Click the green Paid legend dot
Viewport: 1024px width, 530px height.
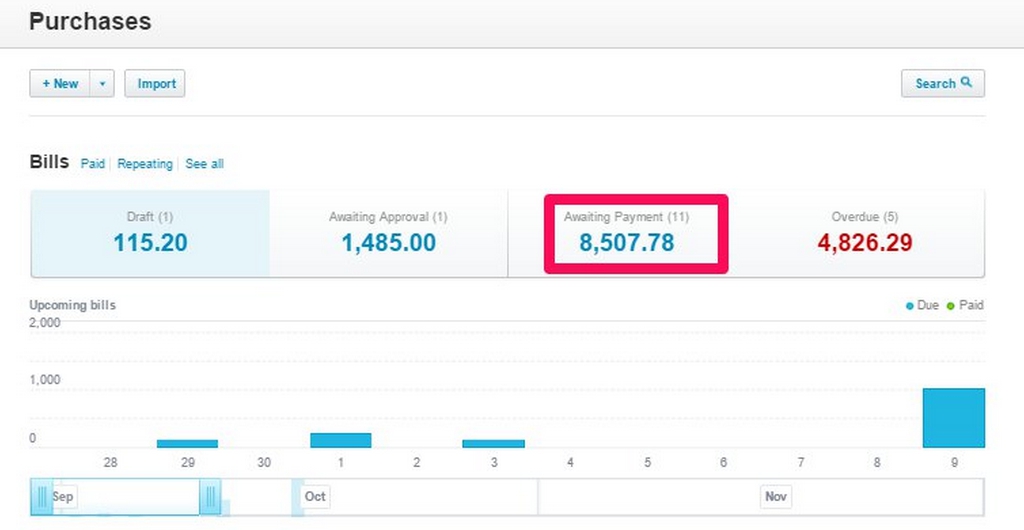[x=950, y=306]
